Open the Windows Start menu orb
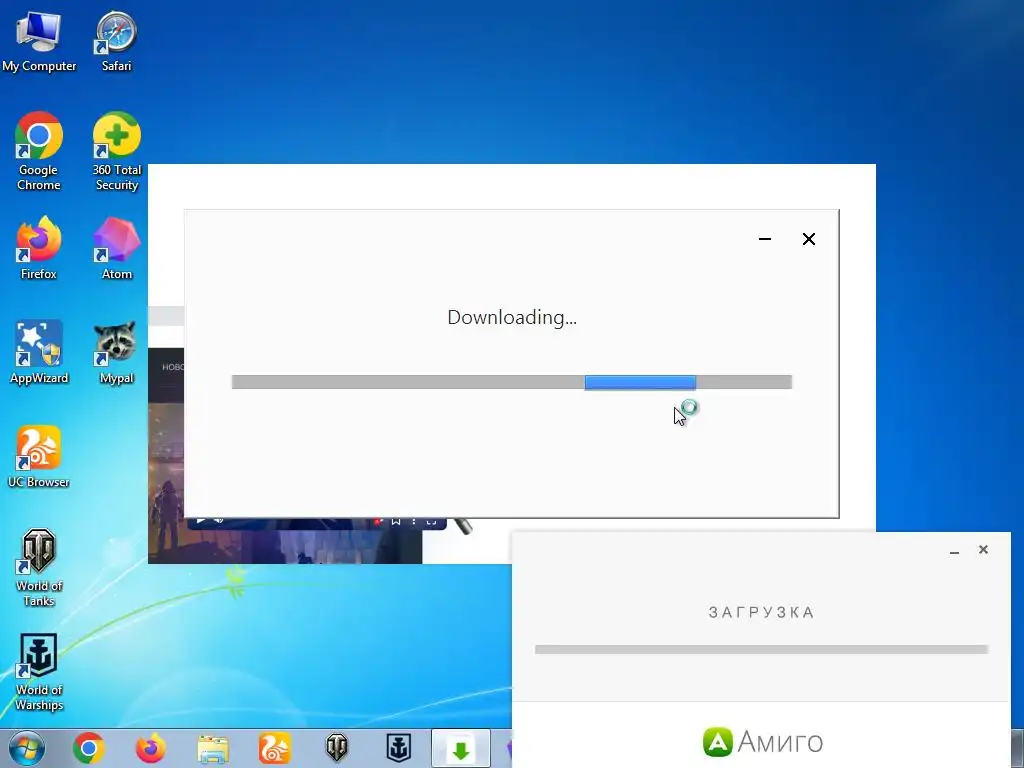The height and width of the screenshot is (768, 1024). [27, 748]
